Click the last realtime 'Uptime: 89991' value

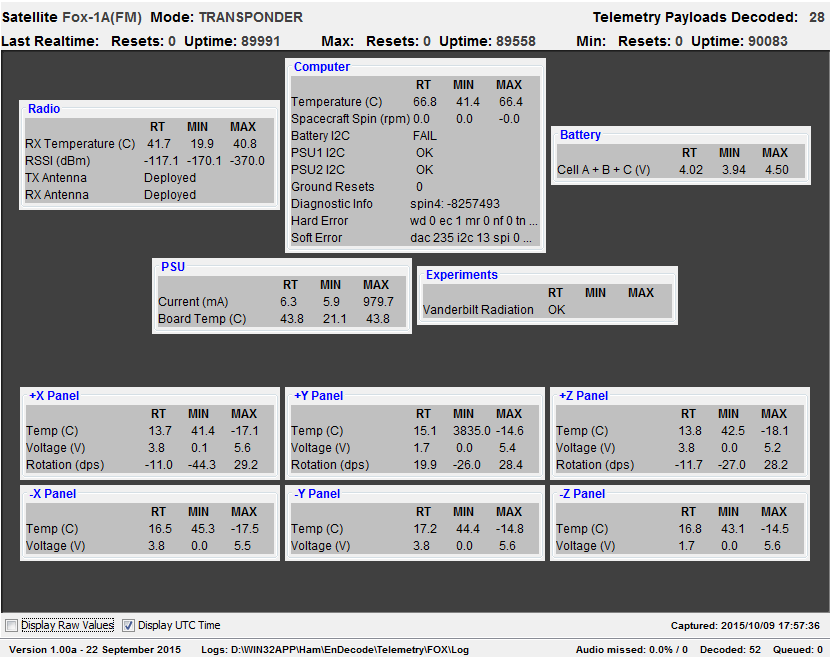coord(232,41)
